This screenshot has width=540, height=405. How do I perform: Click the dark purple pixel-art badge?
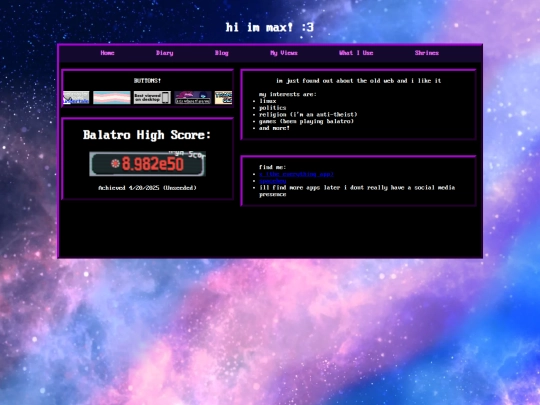(193, 97)
